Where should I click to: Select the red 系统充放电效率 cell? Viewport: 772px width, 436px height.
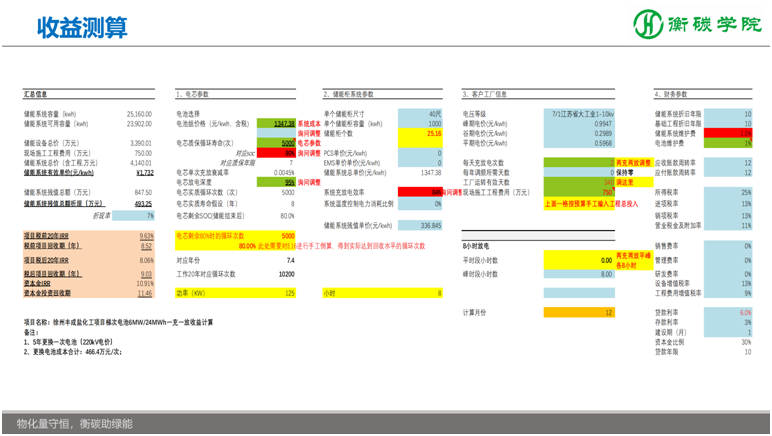tap(420, 191)
